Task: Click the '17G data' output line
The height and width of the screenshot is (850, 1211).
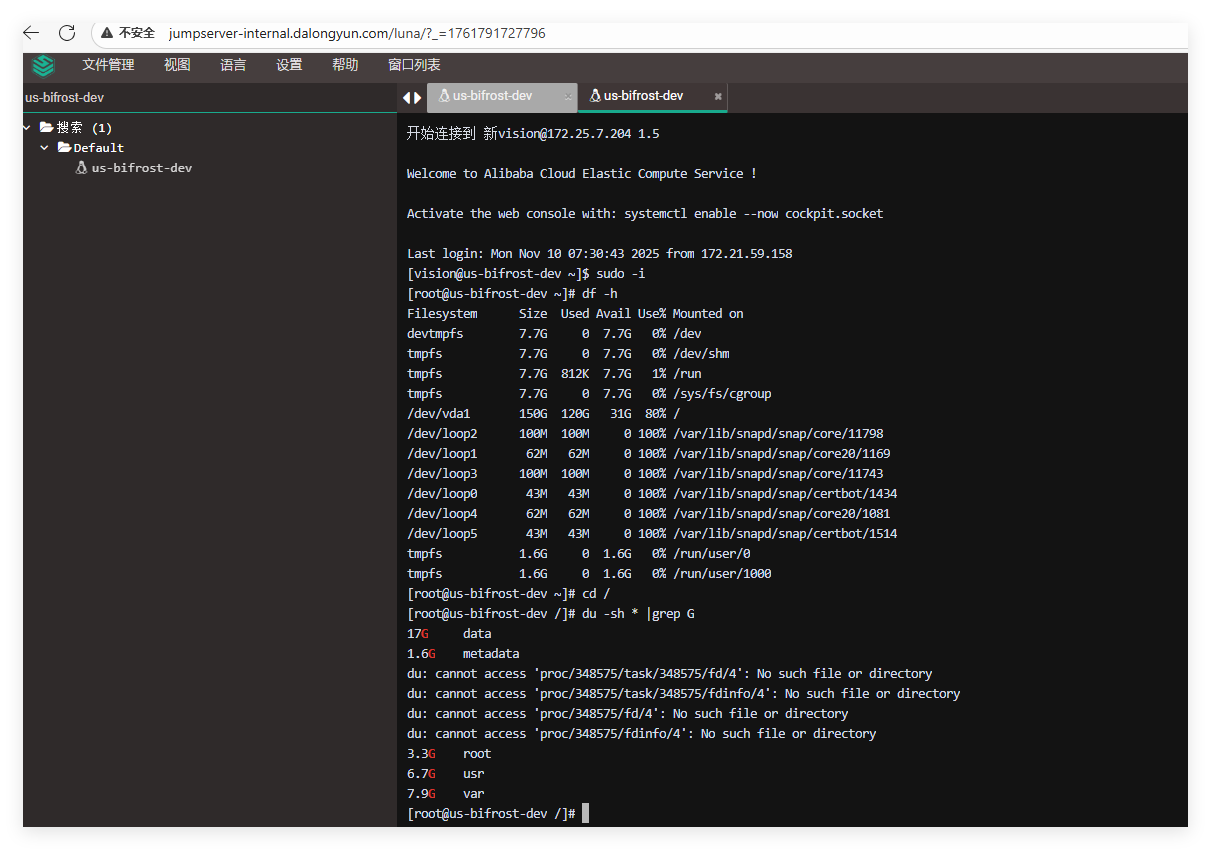Action: click(449, 634)
